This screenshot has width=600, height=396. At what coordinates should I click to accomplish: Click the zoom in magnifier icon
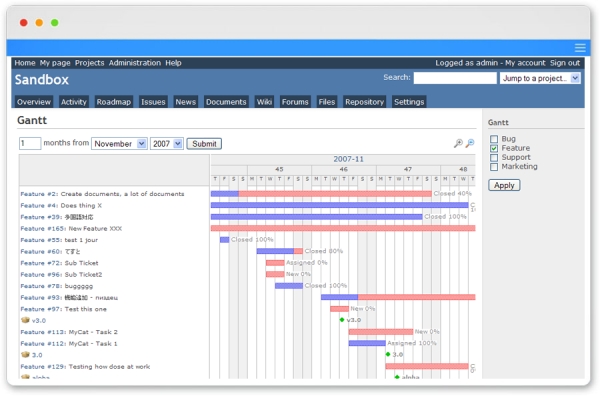point(458,143)
